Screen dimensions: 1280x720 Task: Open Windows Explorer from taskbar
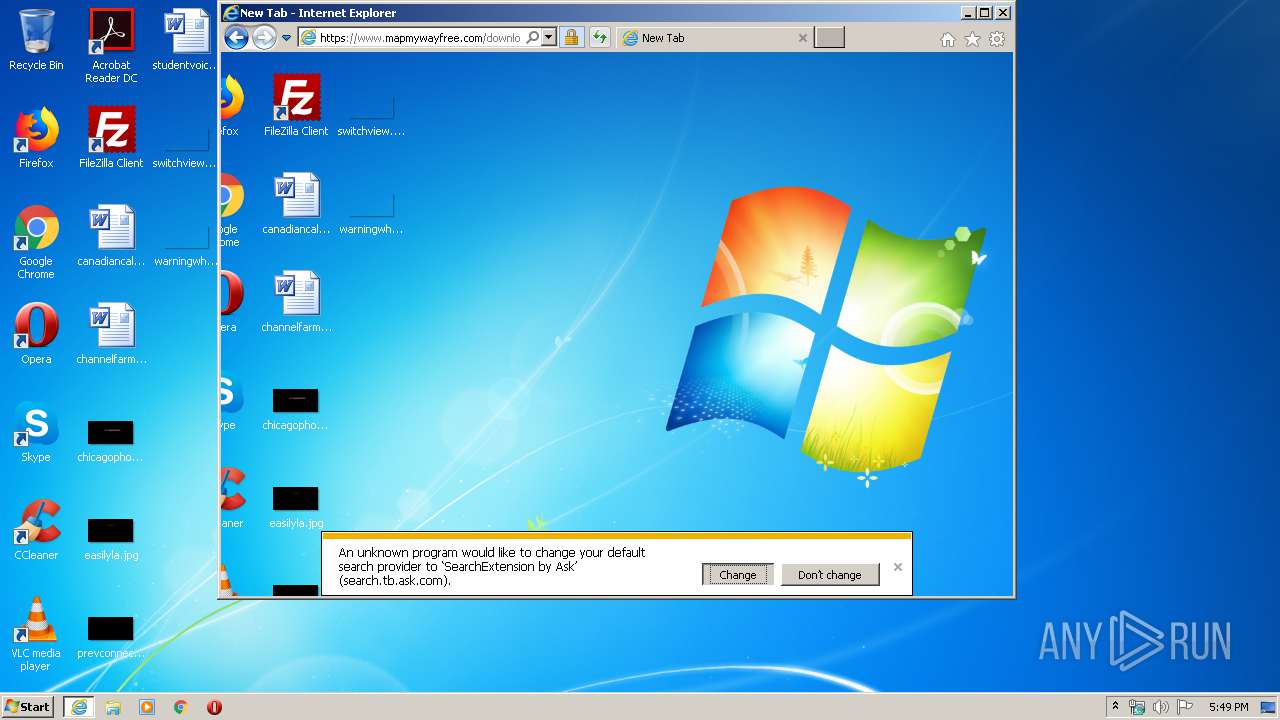113,707
